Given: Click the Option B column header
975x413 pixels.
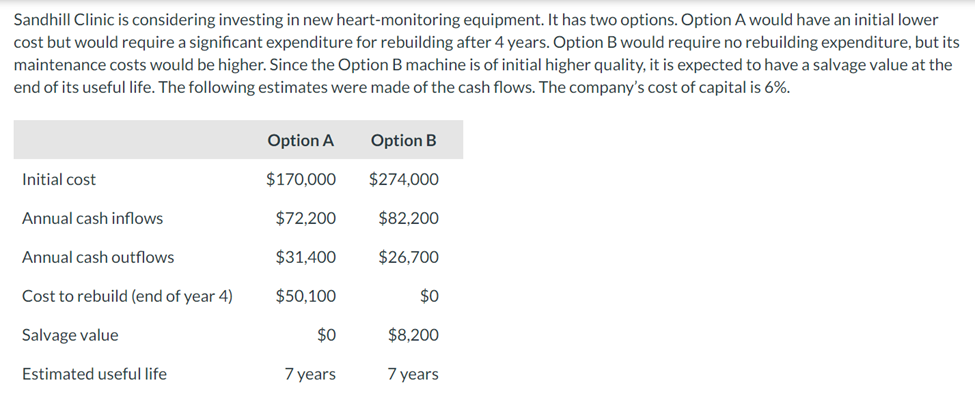Looking at the screenshot, I should pyautogui.click(x=403, y=141).
